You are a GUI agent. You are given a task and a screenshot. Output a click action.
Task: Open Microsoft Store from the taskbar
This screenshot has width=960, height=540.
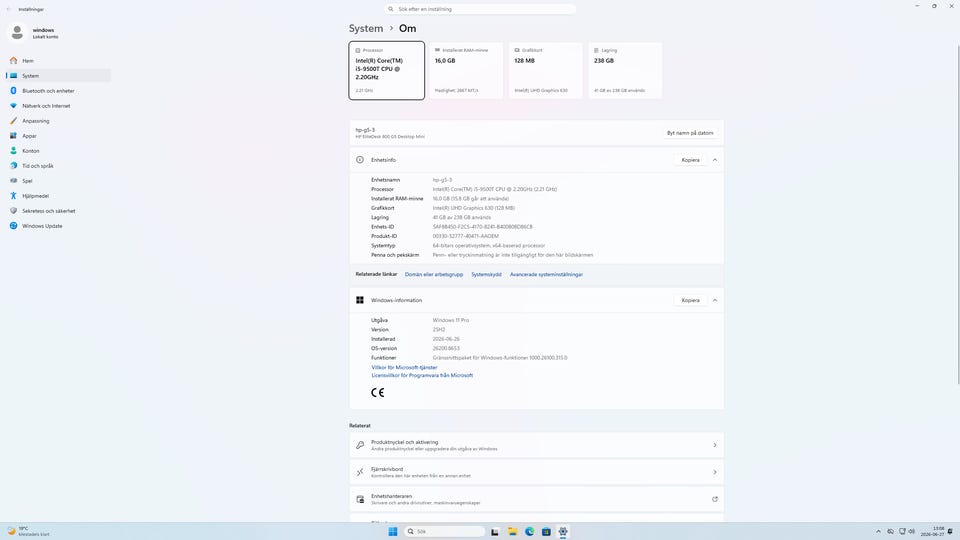click(546, 531)
